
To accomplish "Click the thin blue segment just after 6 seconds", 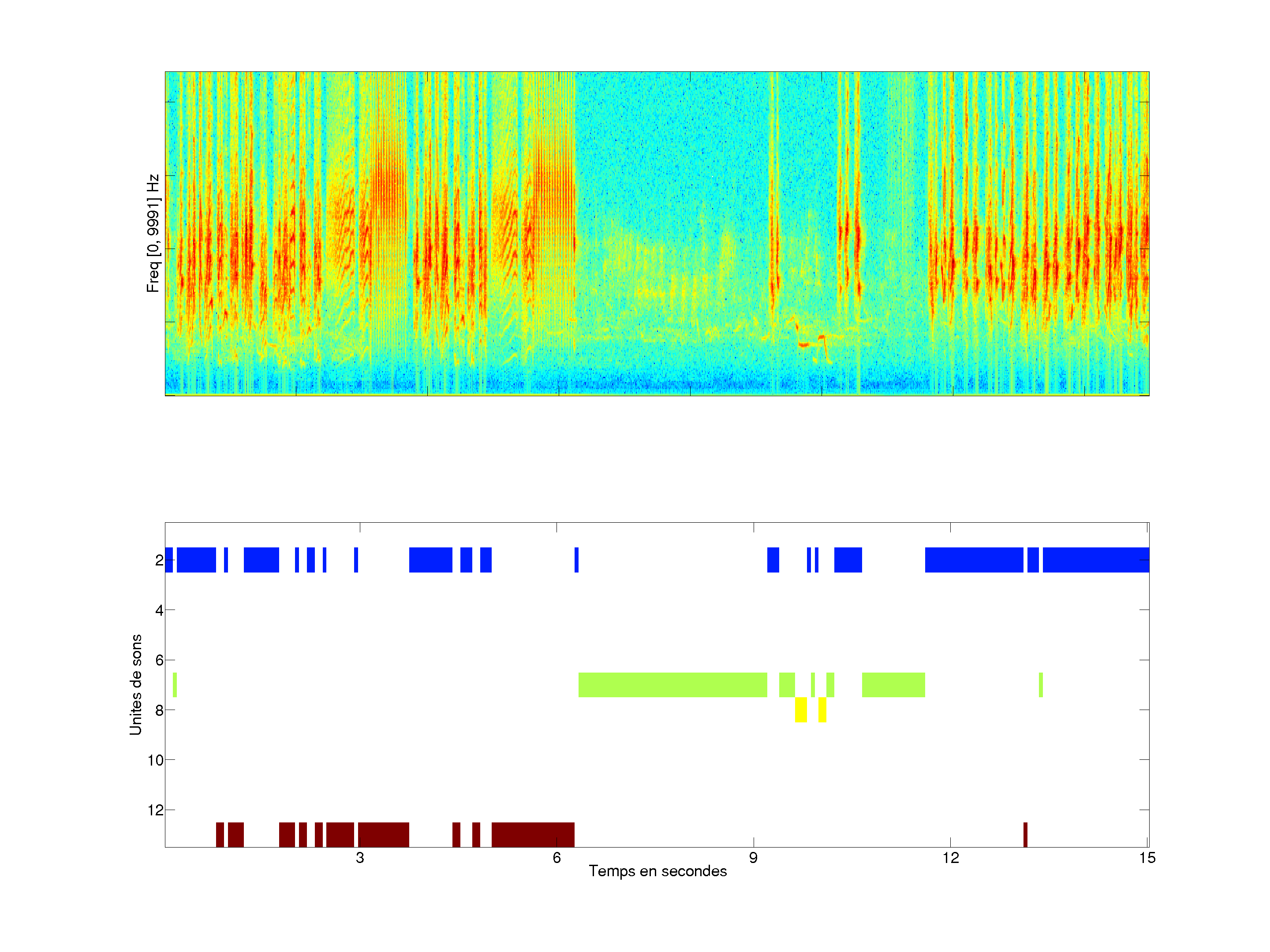I will tap(576, 560).
